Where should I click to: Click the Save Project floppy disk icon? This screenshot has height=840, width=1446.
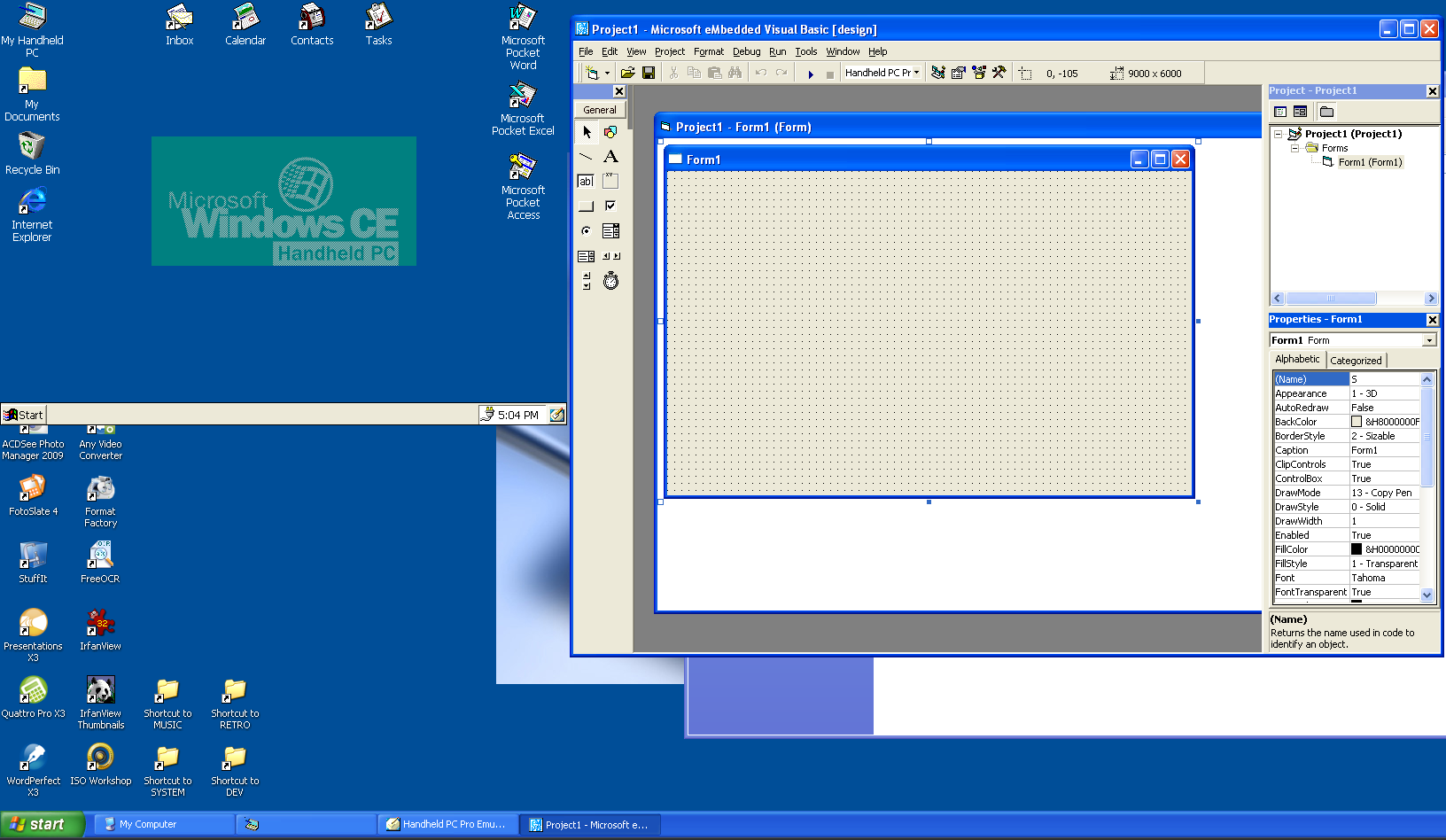649,73
